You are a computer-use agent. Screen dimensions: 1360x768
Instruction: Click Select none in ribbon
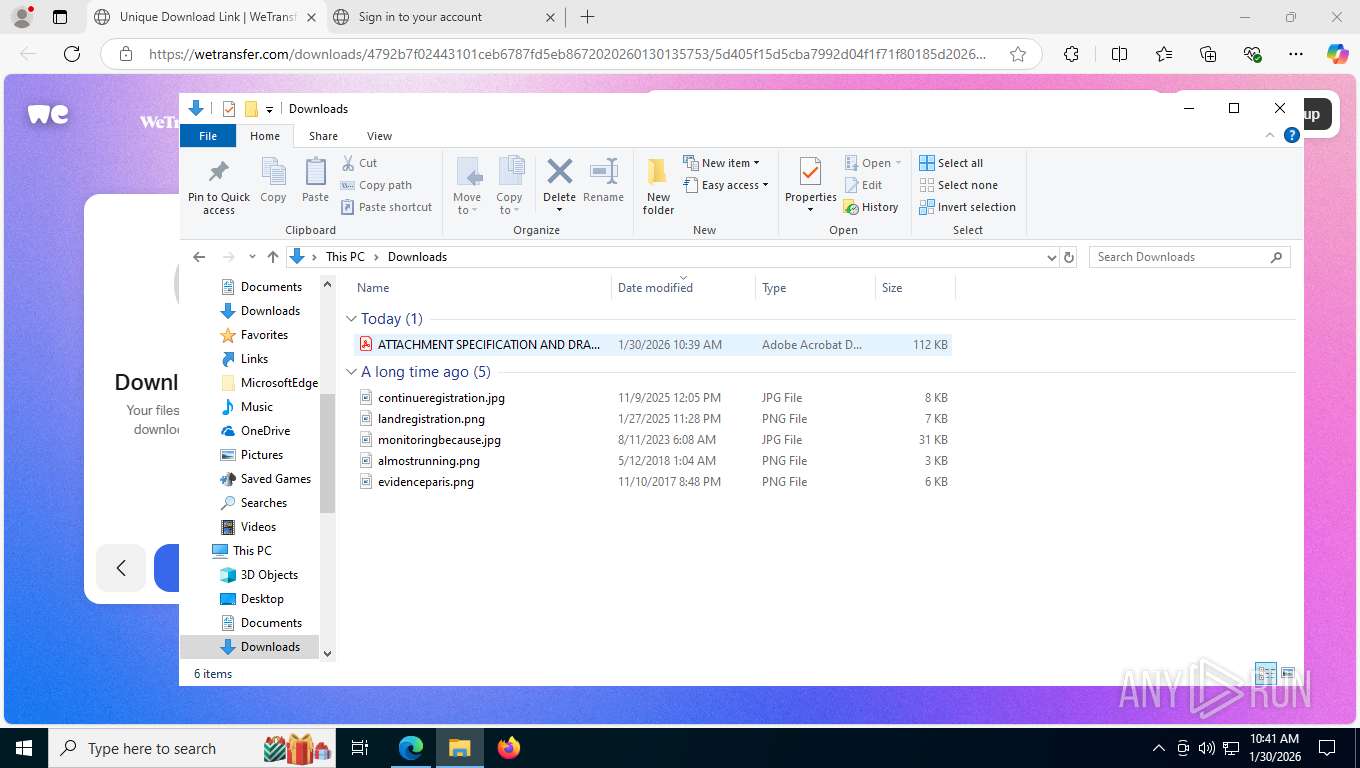tap(958, 185)
